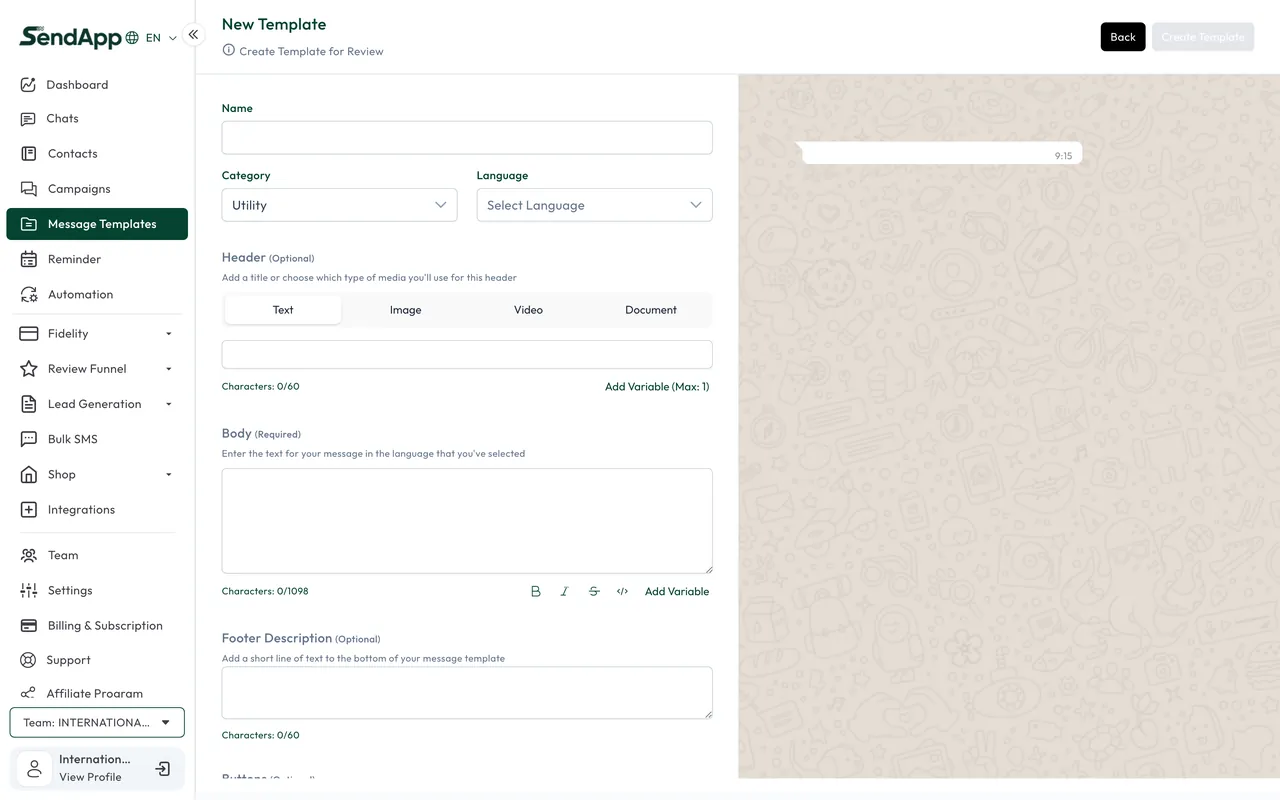Select the Document header type

[x=651, y=310]
